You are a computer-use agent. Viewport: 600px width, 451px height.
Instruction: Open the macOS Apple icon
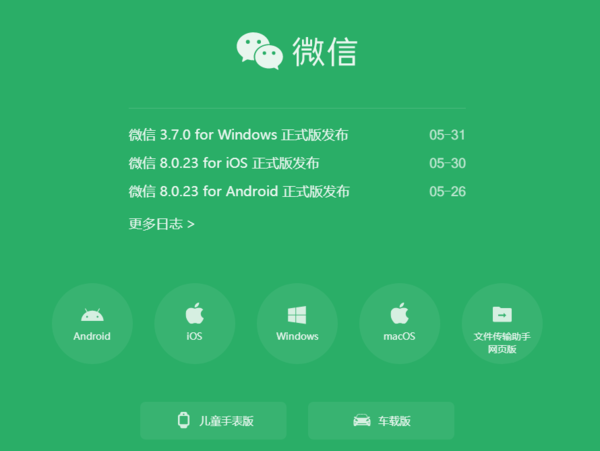click(399, 313)
